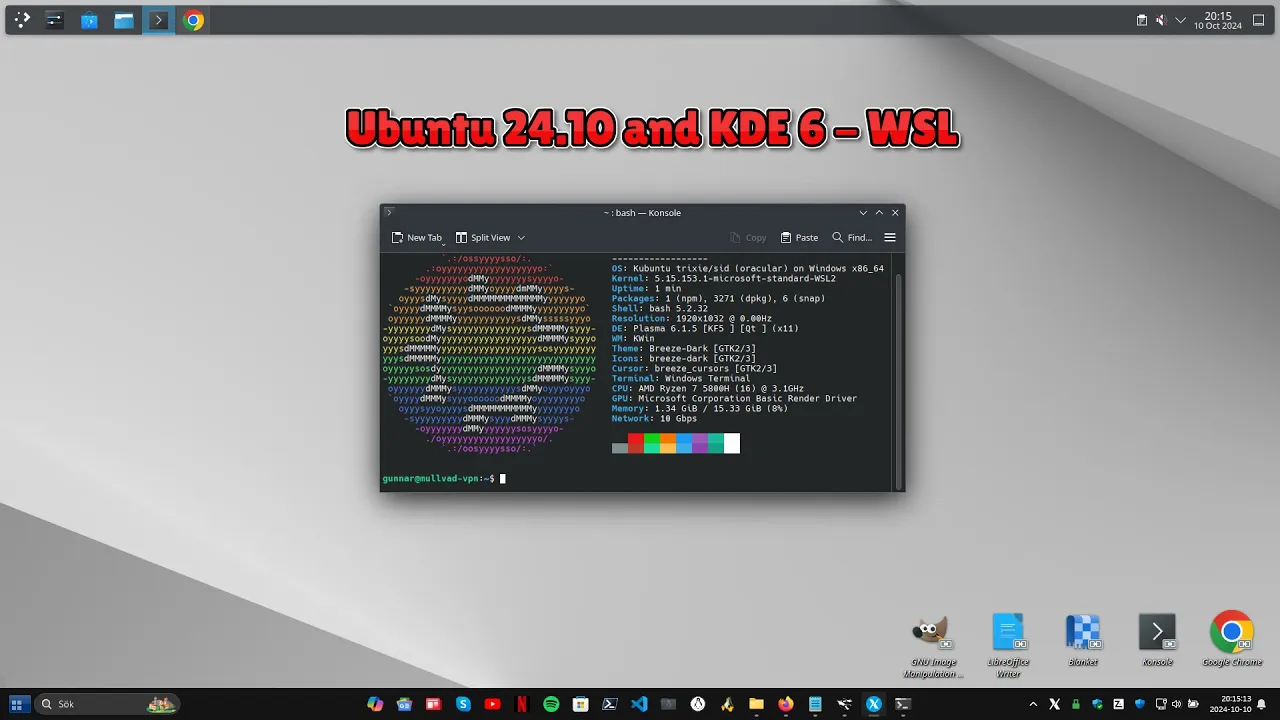
Task: Click the OS: Kubuntu trixie/sid line
Action: (x=748, y=269)
